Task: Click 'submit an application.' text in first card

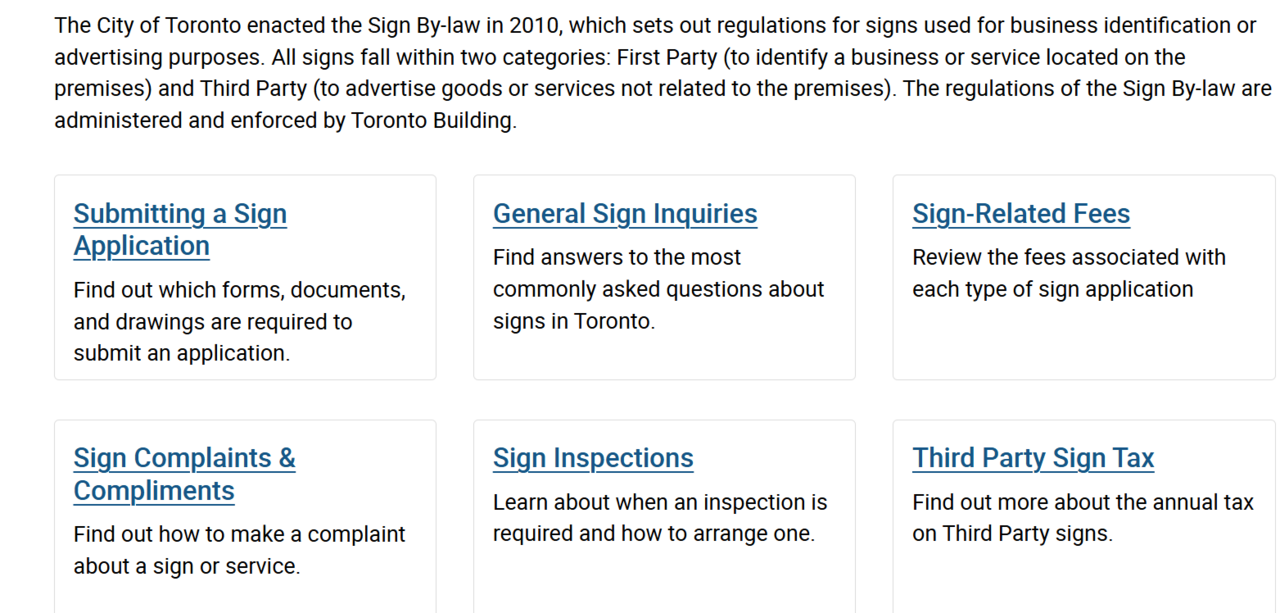Action: (x=181, y=353)
